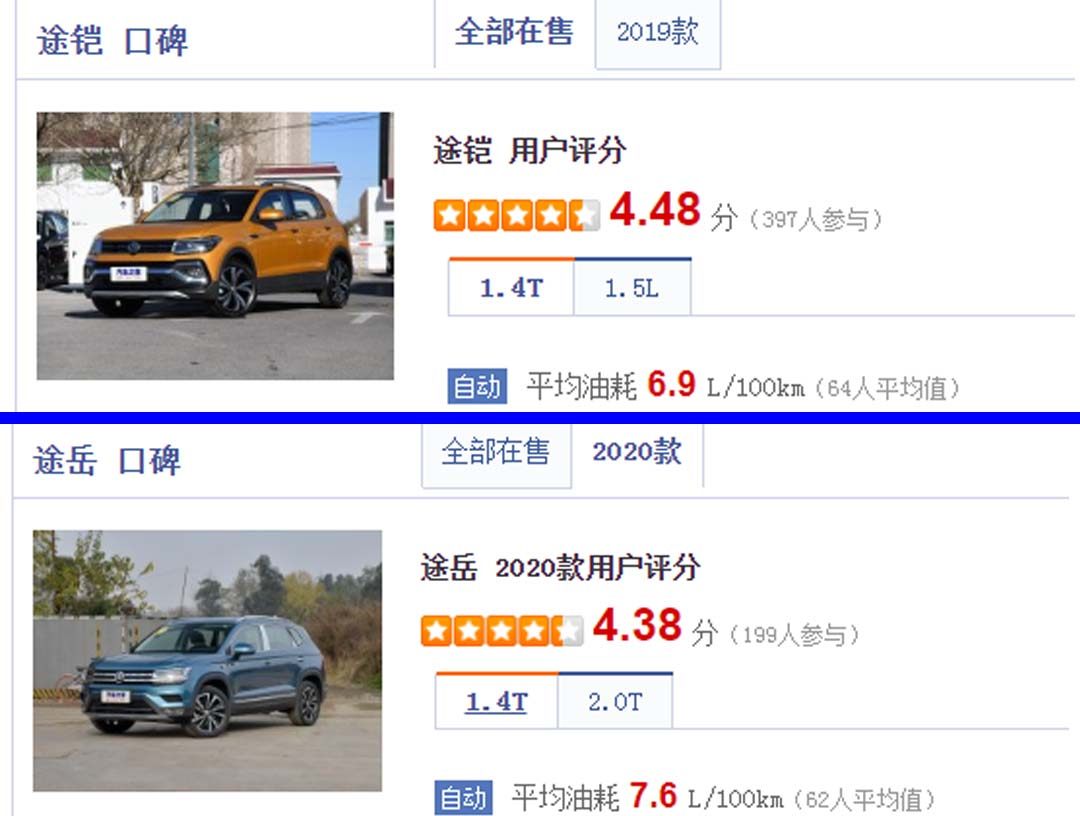Select the 全部在售 tab for 途岳
Screen dimensions: 1080x816
(x=496, y=452)
